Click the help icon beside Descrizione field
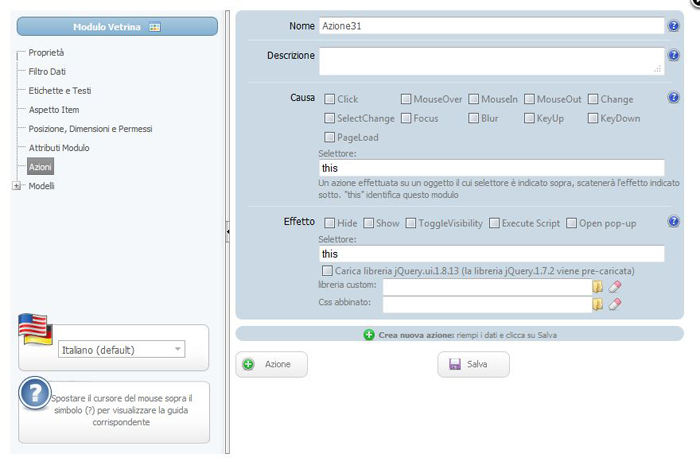 [673, 55]
